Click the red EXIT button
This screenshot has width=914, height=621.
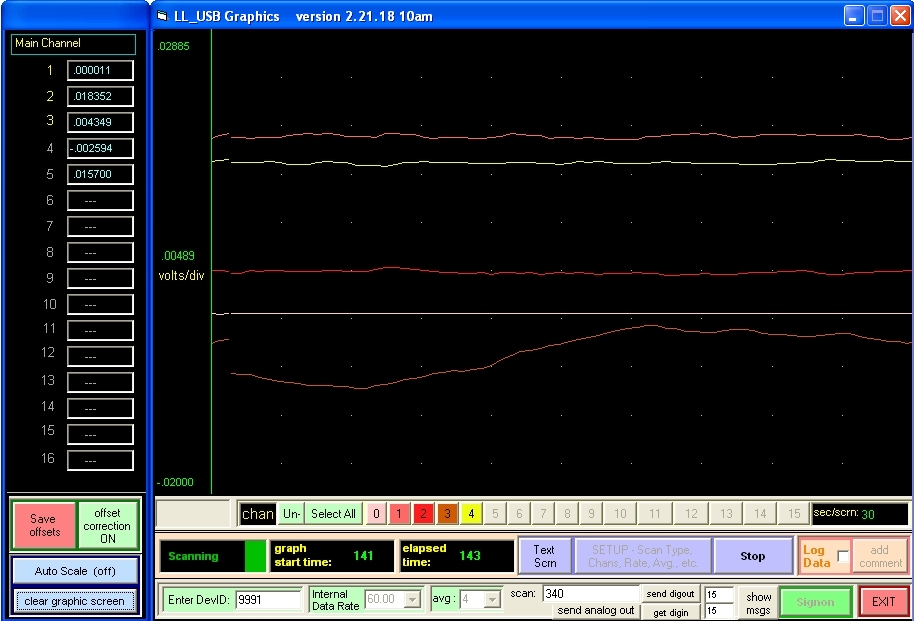(883, 602)
